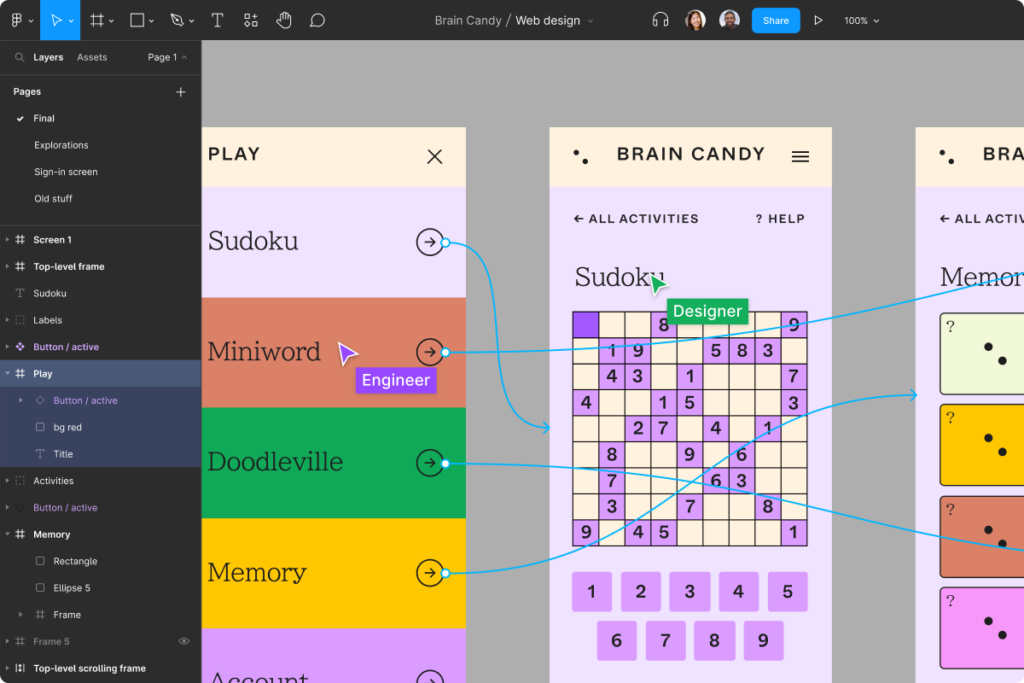Click the Sudoku row arrow button
Screen dimensions: 1024x683
[430, 242]
